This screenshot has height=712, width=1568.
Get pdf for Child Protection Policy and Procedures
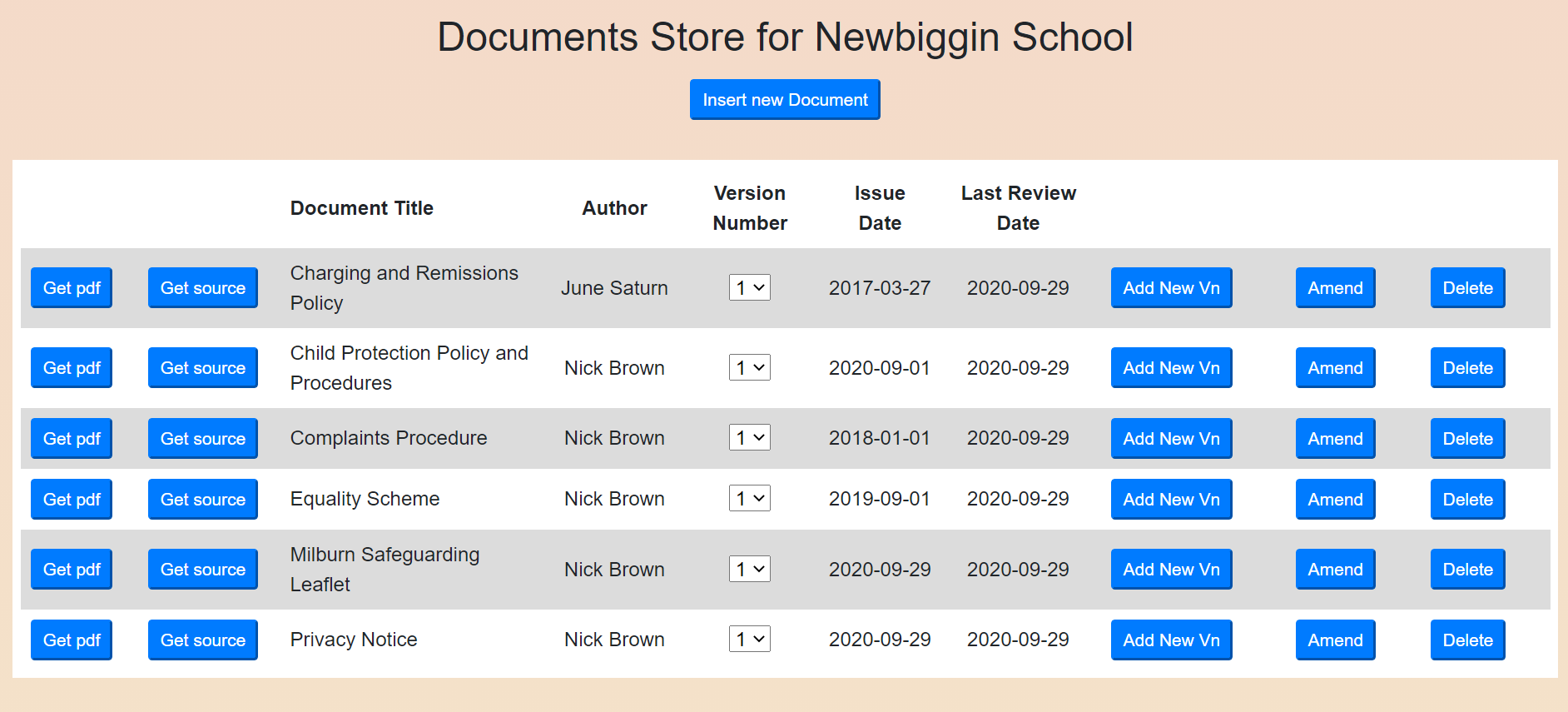[72, 368]
